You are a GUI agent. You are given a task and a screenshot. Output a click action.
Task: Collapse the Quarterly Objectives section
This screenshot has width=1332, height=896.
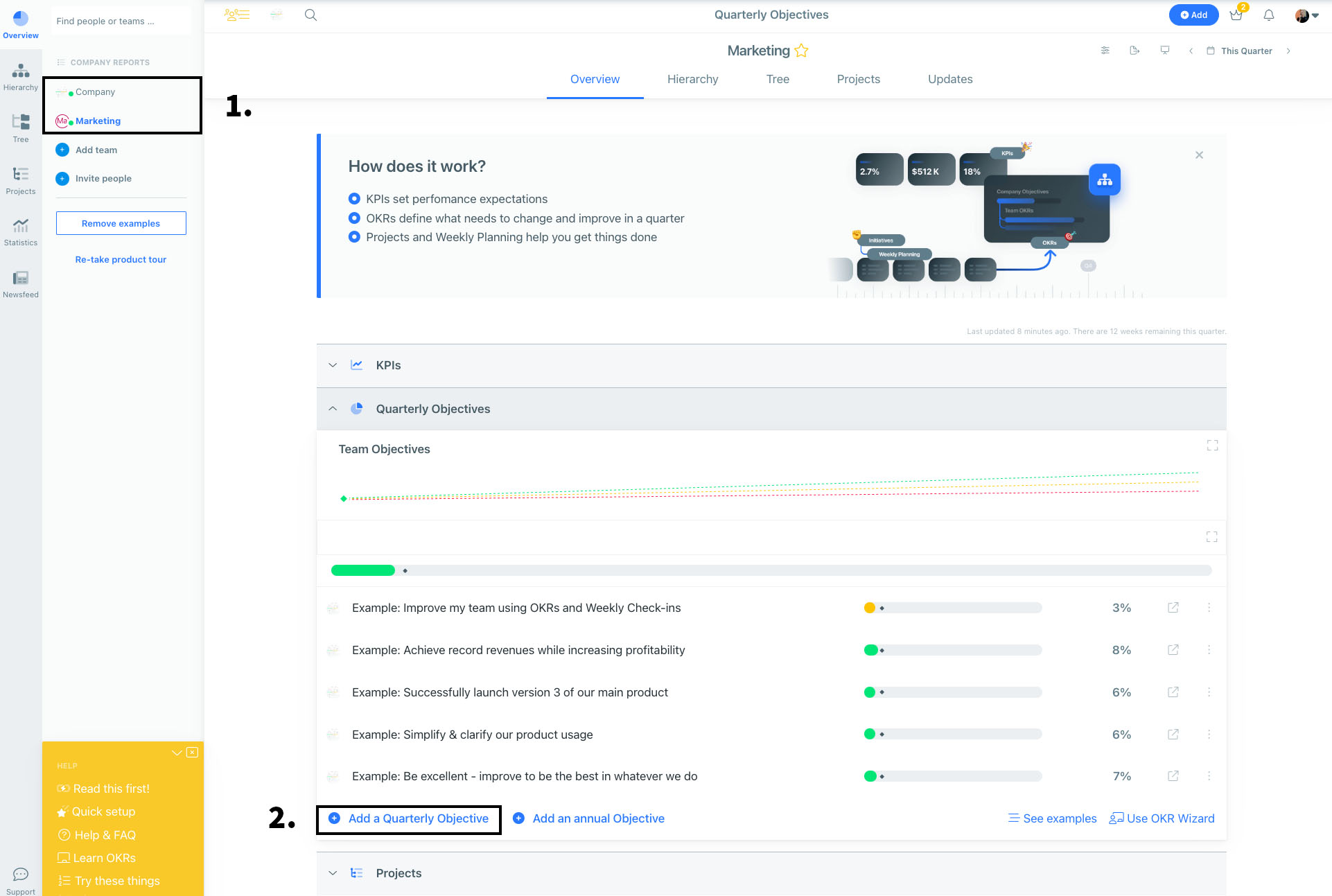coord(333,409)
